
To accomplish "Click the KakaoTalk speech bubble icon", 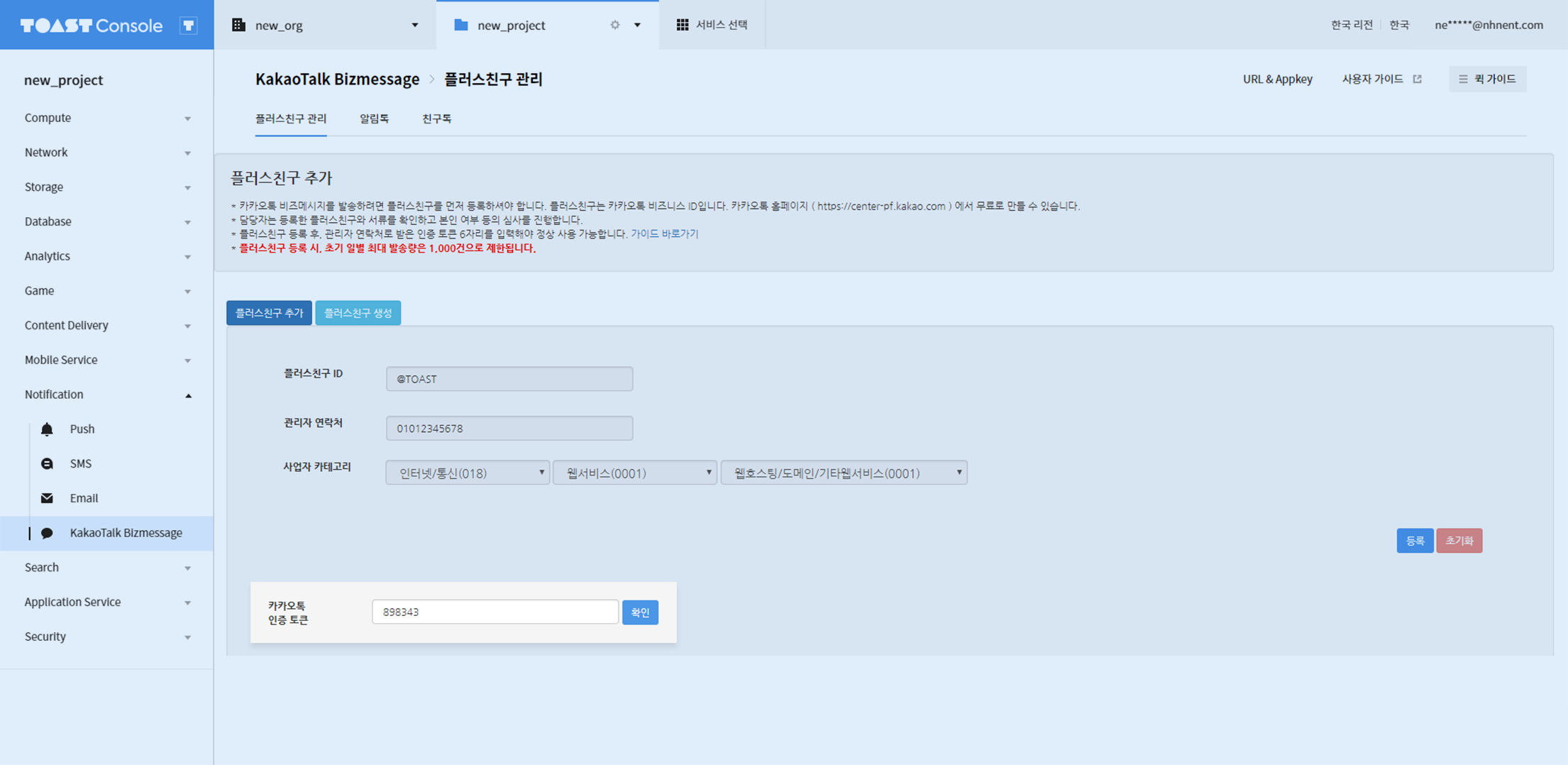I will 47,533.
